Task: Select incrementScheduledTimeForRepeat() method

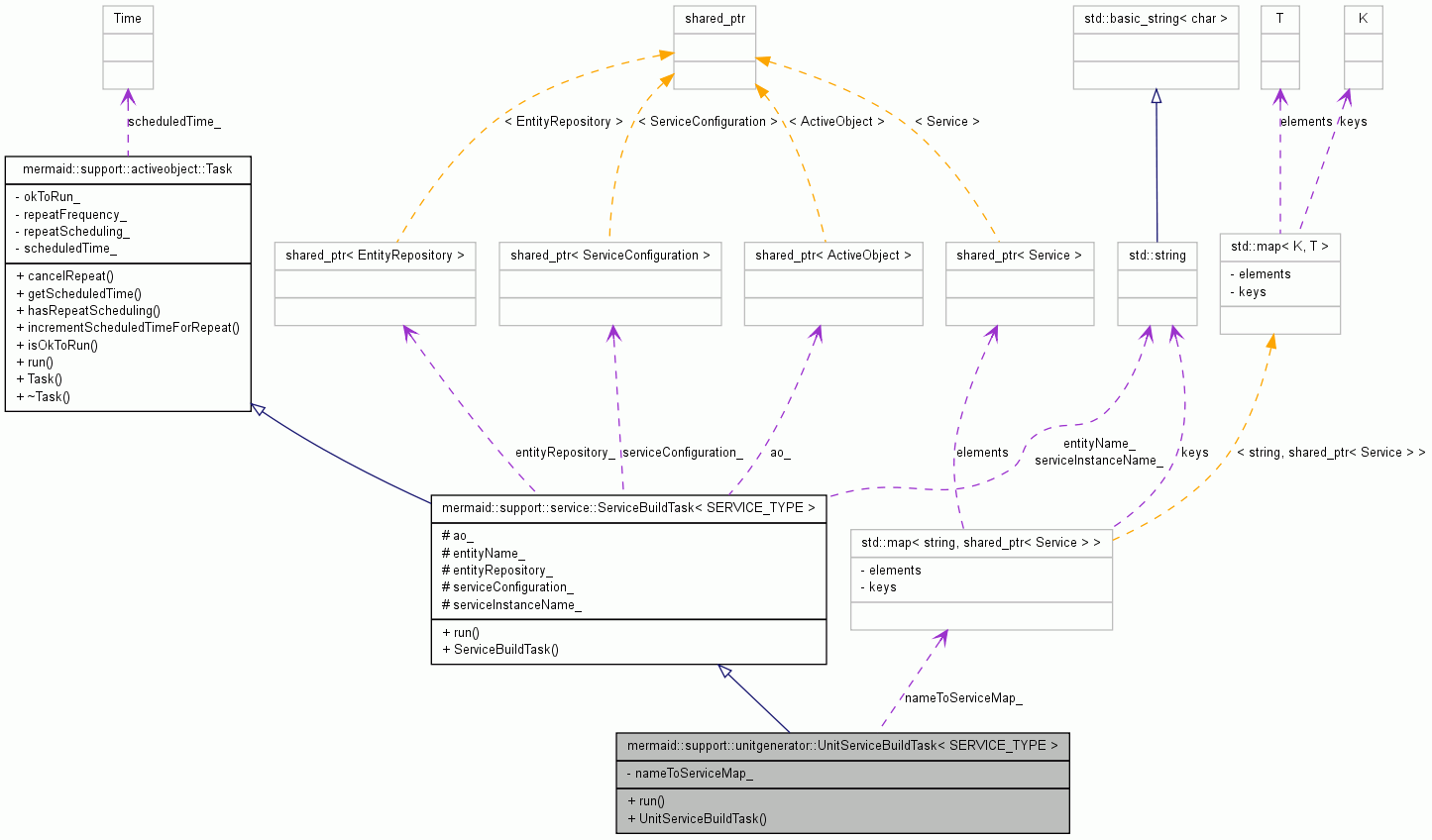Action: click(x=128, y=327)
